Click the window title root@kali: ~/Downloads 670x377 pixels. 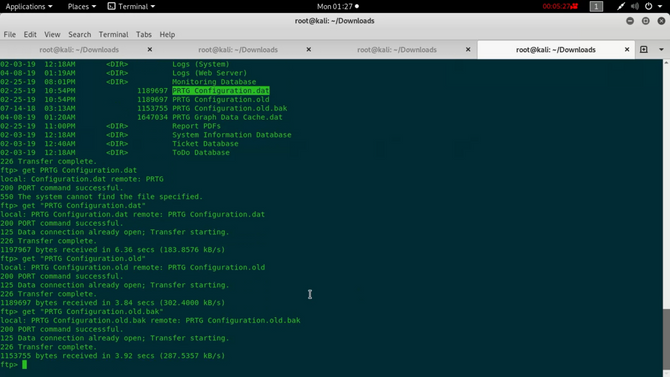click(x=335, y=21)
